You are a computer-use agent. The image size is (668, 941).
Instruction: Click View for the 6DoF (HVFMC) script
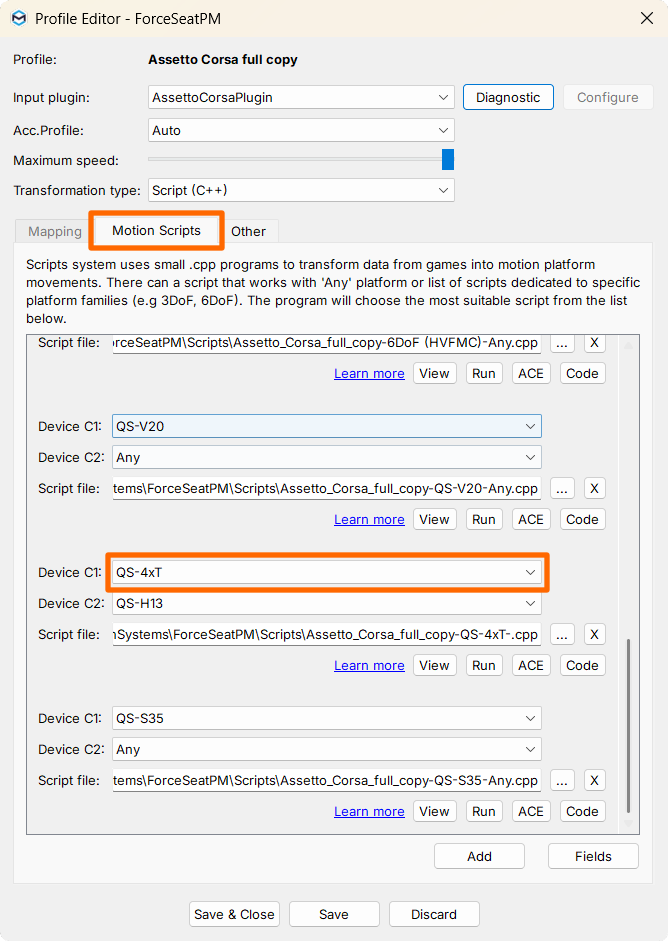point(435,373)
